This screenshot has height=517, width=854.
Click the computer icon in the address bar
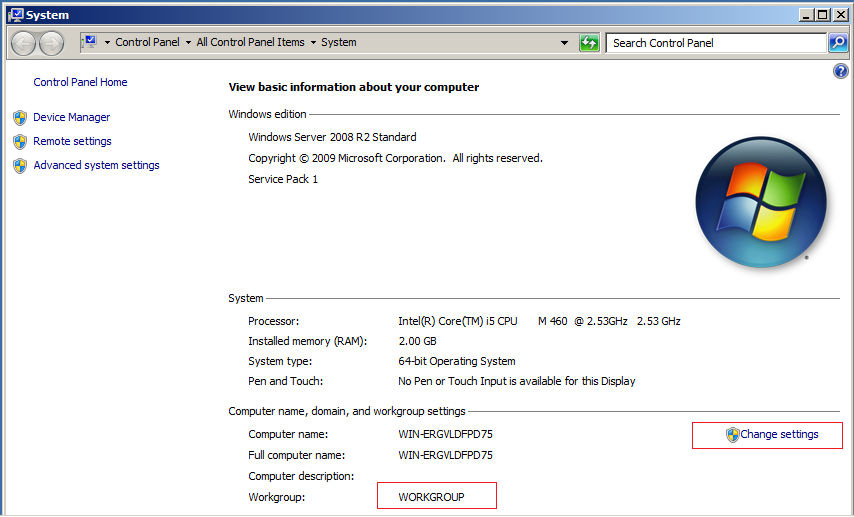pyautogui.click(x=90, y=42)
